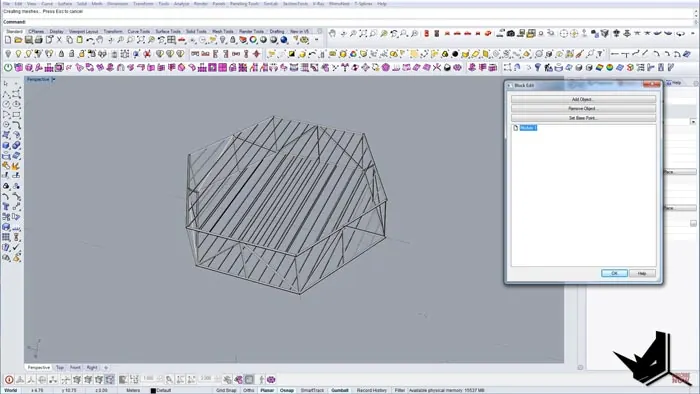Open the File menu
The width and height of the screenshot is (700, 394).
click(6, 4)
